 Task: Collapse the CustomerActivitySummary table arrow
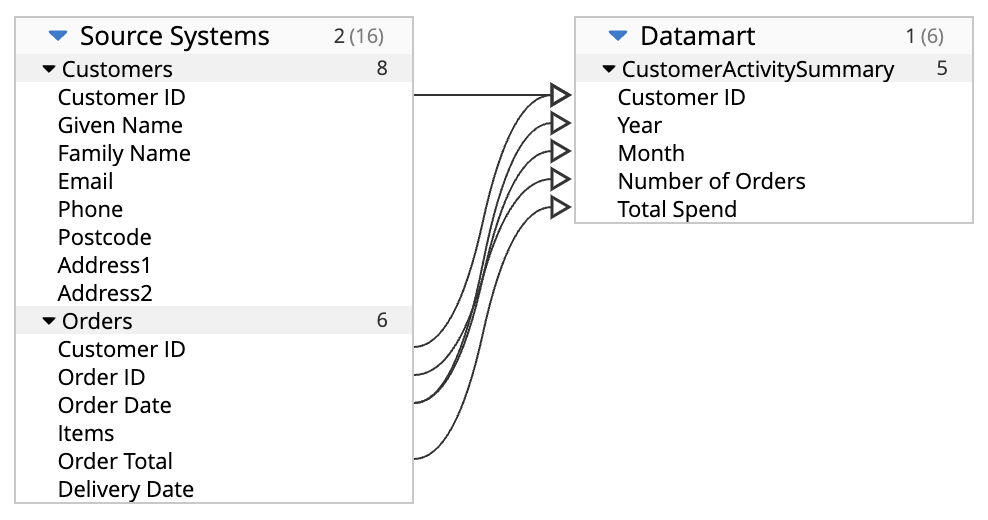coord(609,69)
